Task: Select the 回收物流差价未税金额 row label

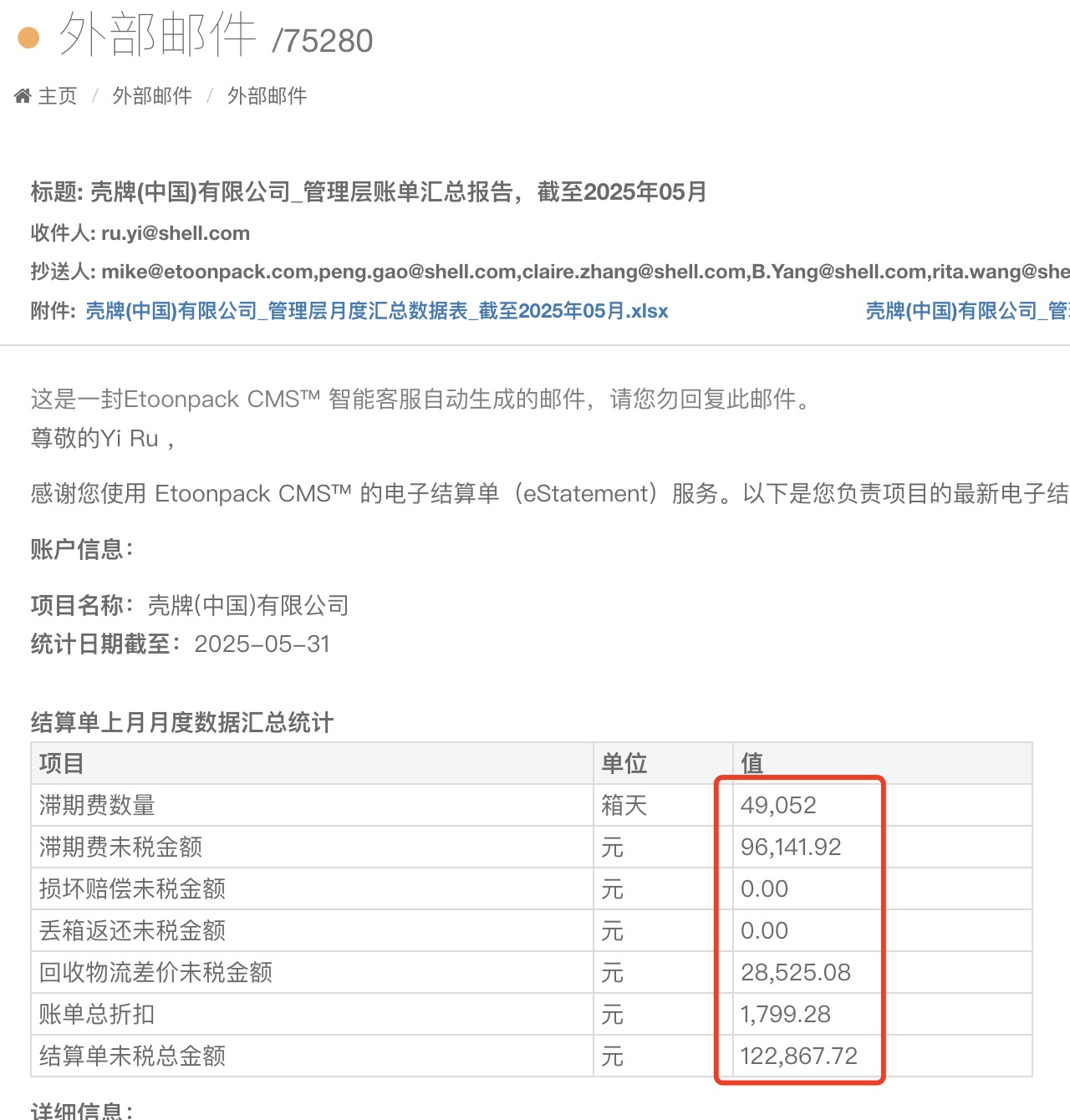Action: pyautogui.click(x=155, y=973)
